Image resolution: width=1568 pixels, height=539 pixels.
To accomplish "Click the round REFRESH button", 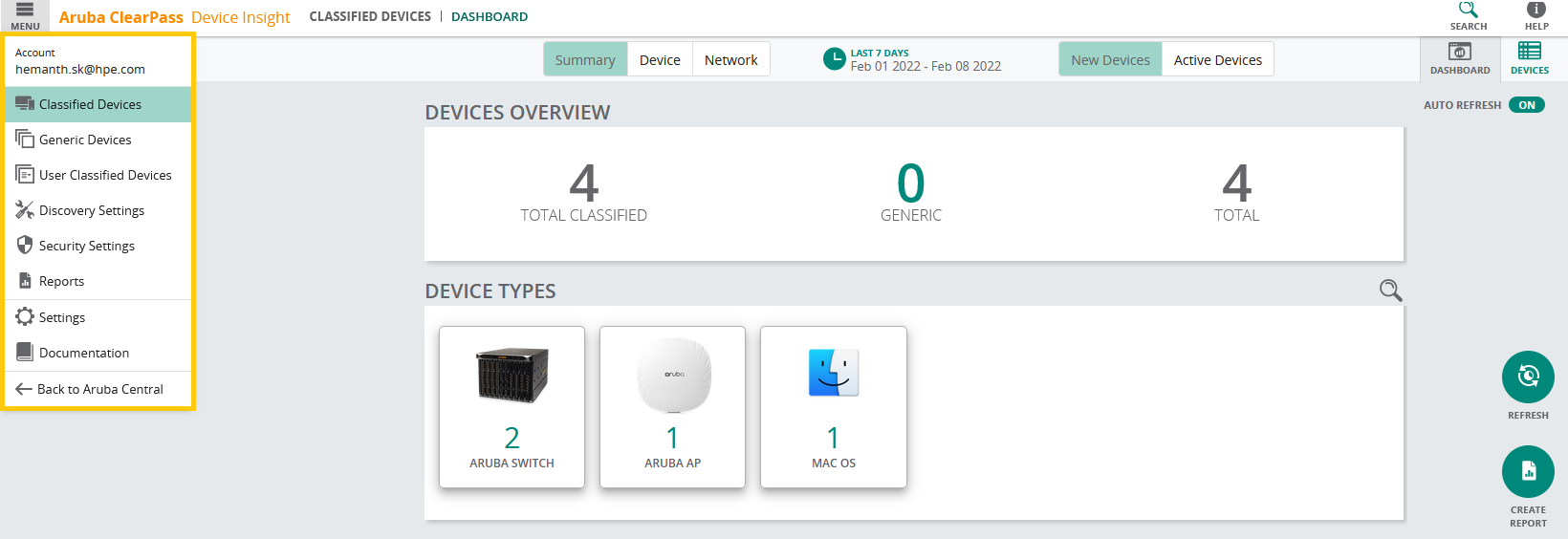I will (1528, 377).
